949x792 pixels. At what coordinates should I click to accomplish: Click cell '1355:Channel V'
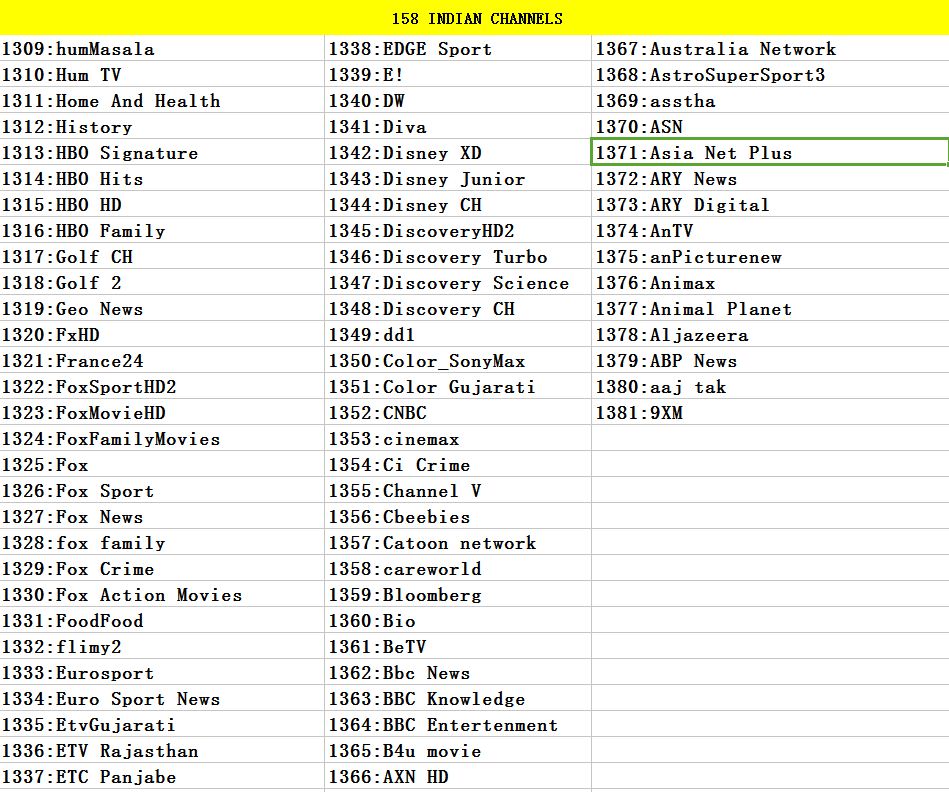pos(458,491)
